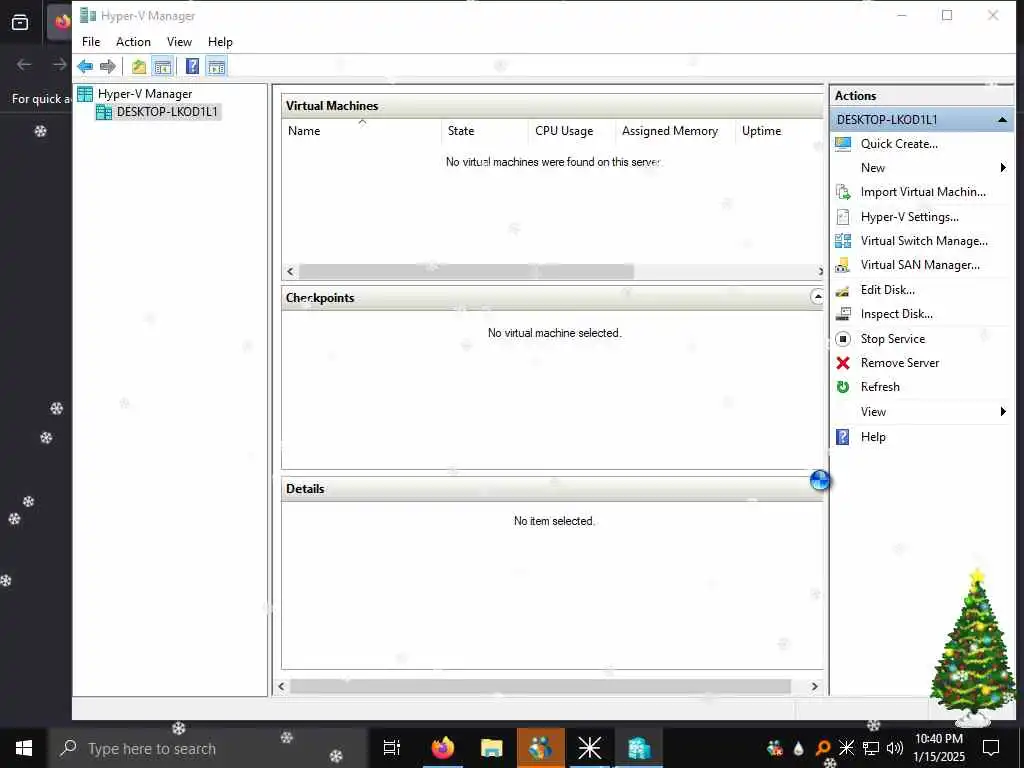Image resolution: width=1024 pixels, height=768 pixels.
Task: Click Virtual Machines list scrollbar left arrow
Action: point(291,271)
